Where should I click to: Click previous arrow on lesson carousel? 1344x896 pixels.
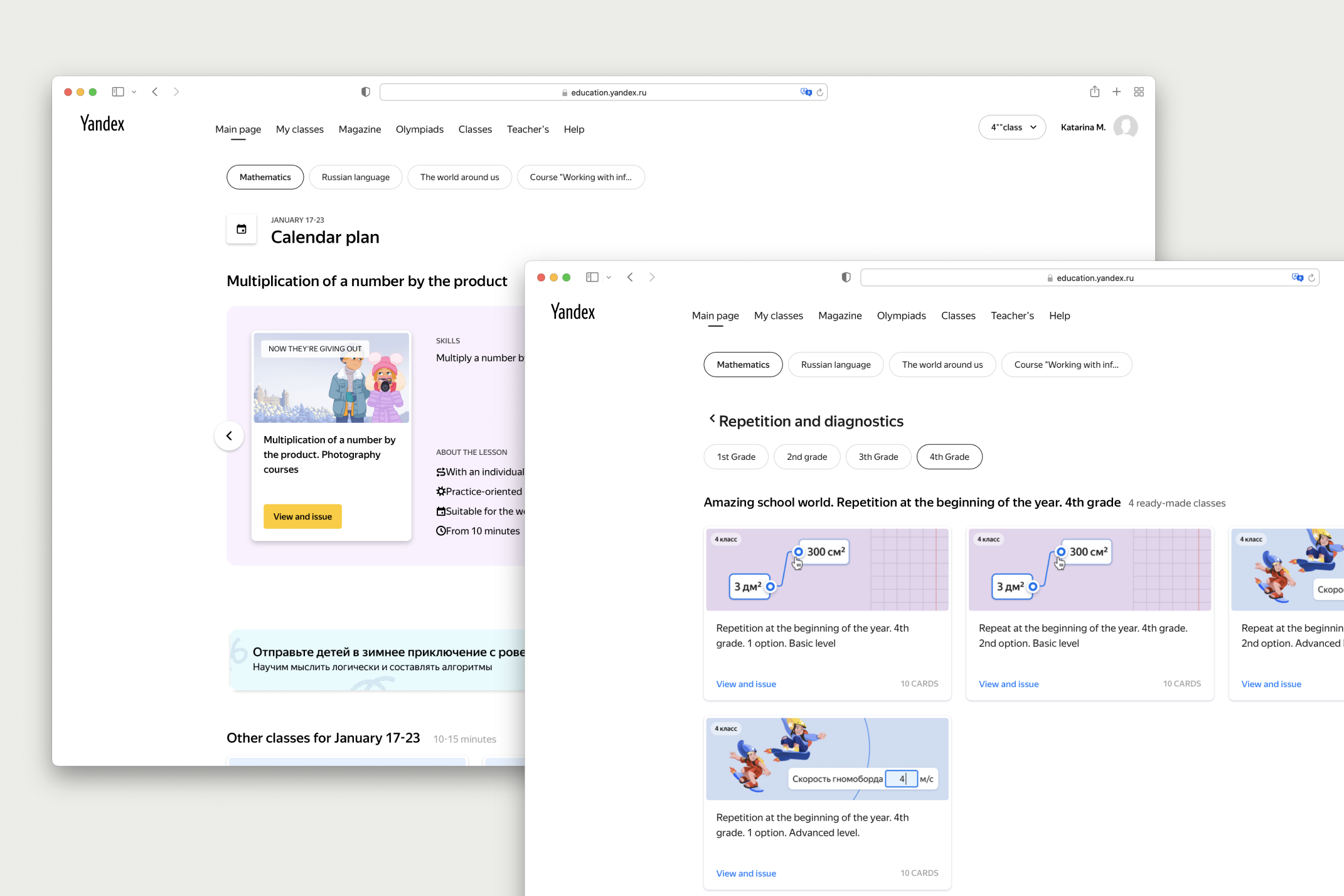point(229,435)
